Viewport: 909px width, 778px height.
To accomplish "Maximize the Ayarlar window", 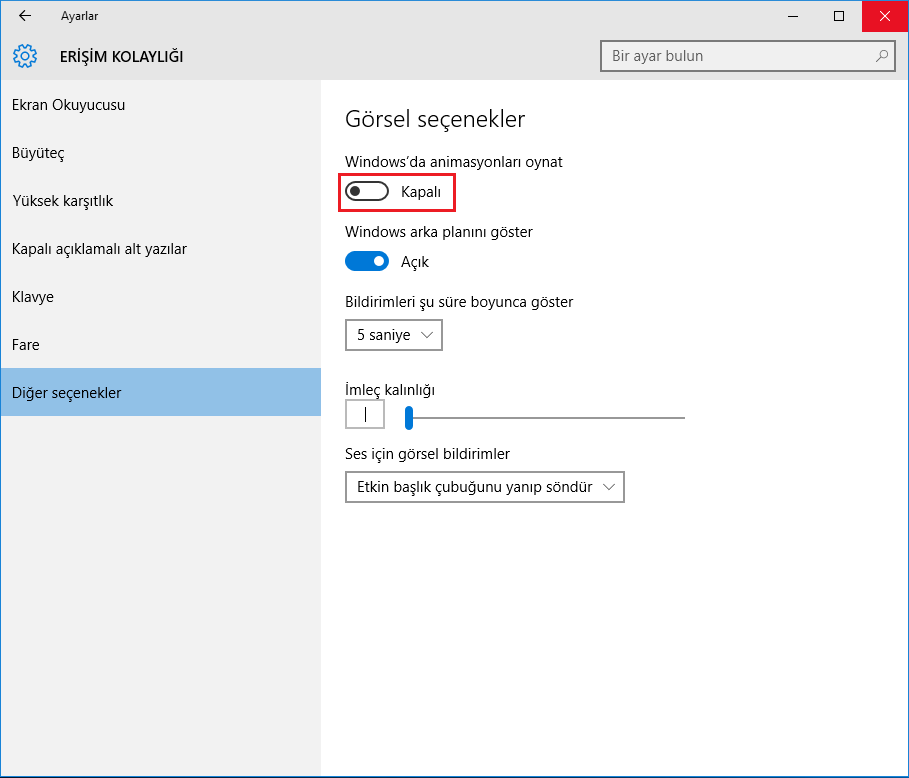I will coord(839,16).
